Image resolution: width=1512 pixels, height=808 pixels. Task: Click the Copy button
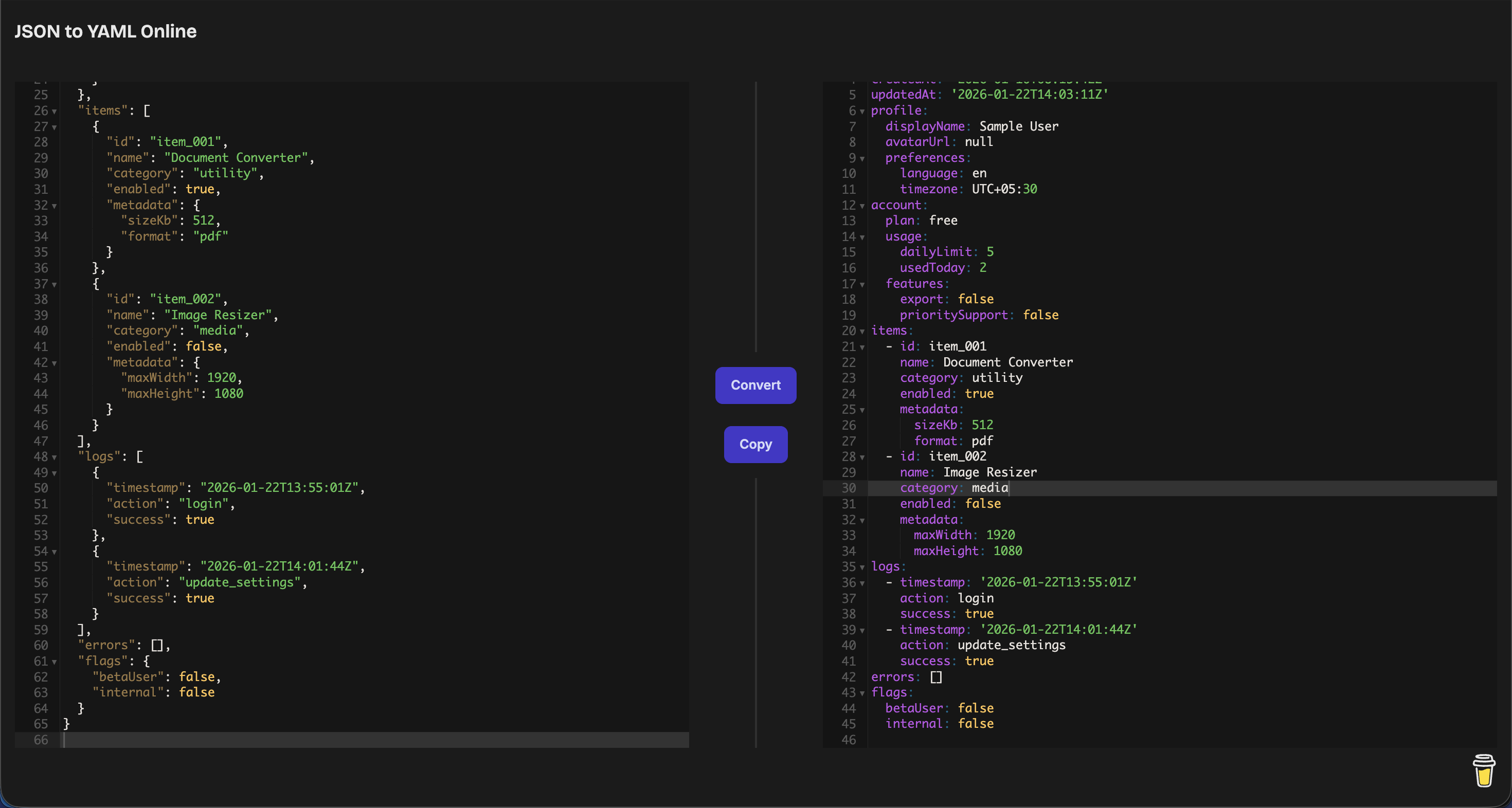click(x=755, y=445)
